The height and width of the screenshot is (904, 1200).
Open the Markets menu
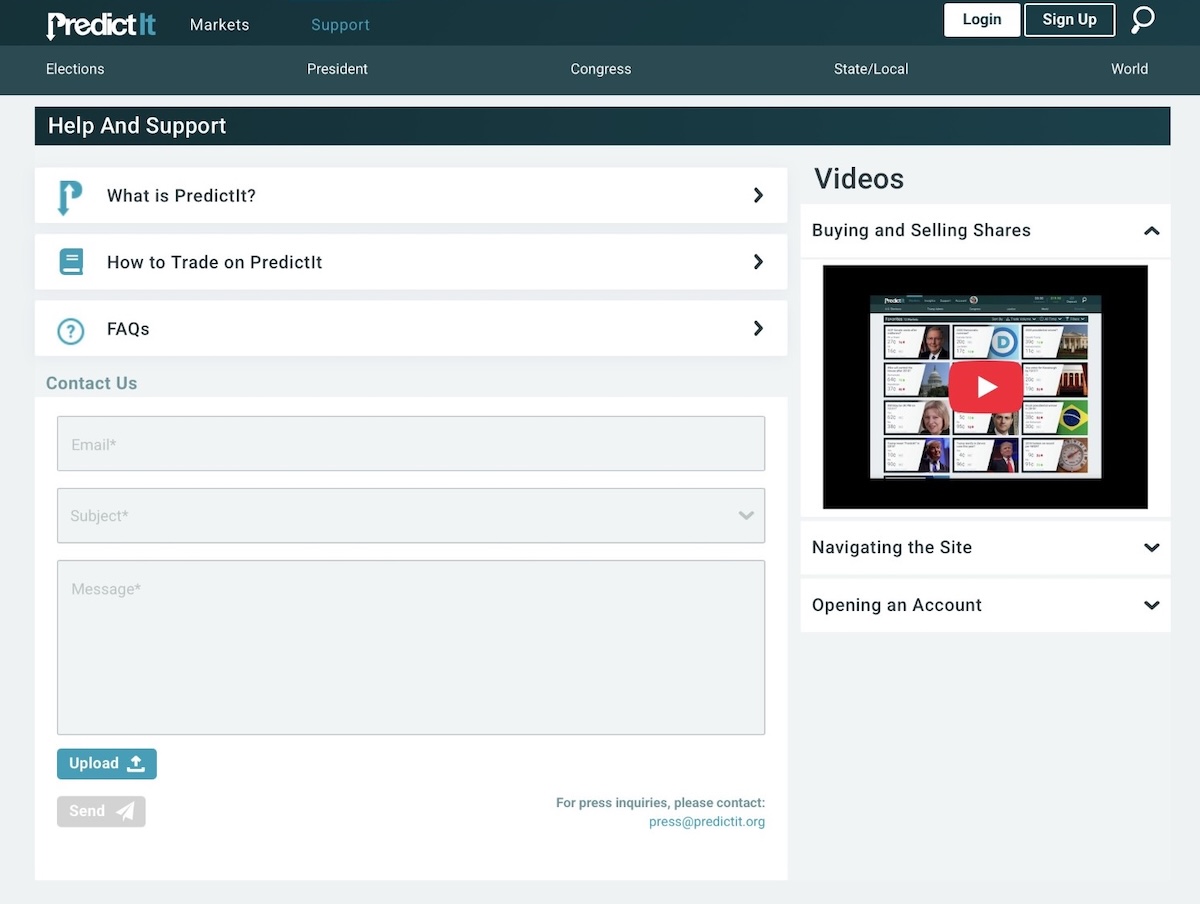pyautogui.click(x=219, y=24)
